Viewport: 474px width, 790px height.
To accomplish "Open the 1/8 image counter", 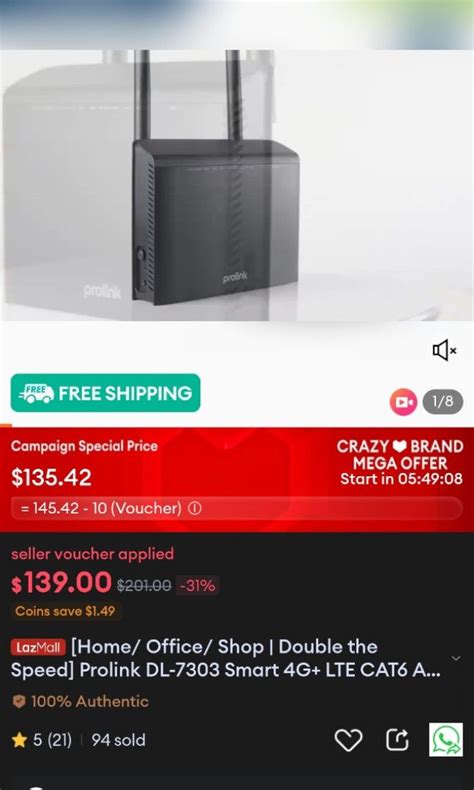I will coord(443,402).
